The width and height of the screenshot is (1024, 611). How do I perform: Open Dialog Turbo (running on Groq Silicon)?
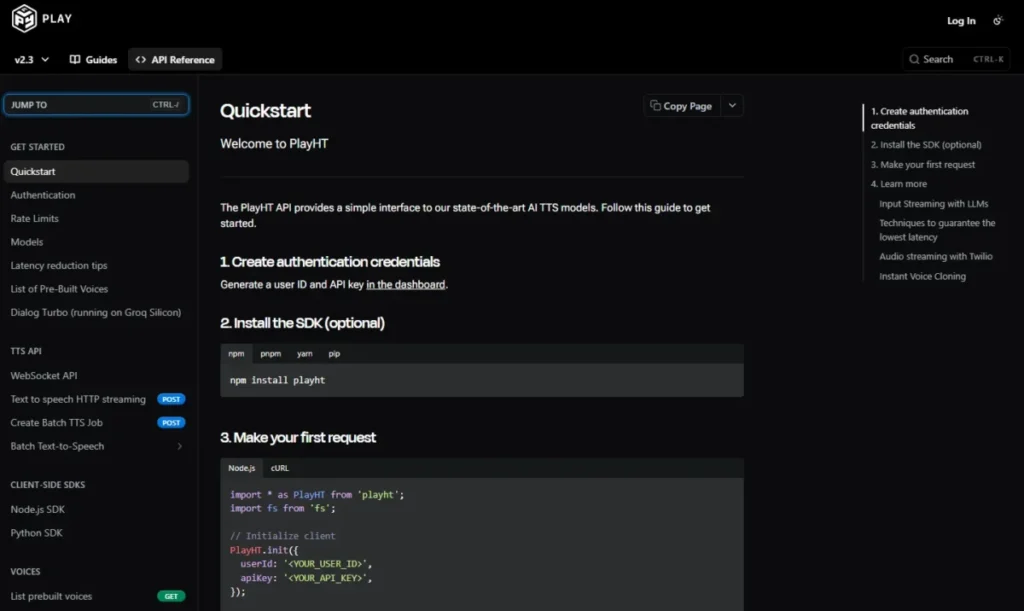pyautogui.click(x=95, y=312)
